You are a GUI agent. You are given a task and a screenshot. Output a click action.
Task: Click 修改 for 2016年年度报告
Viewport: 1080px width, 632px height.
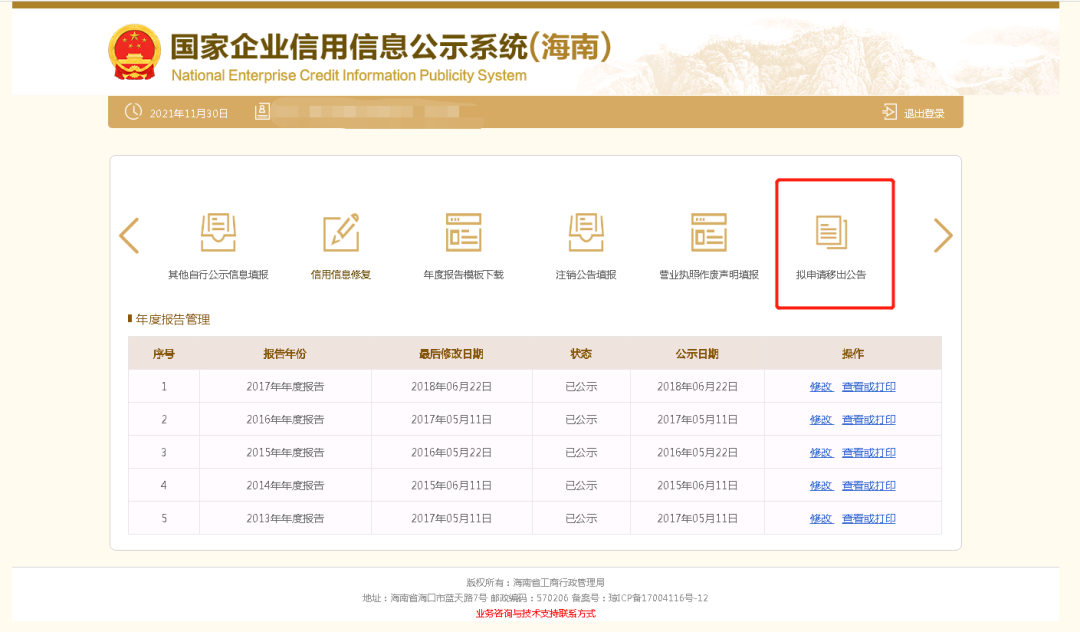pyautogui.click(x=820, y=419)
